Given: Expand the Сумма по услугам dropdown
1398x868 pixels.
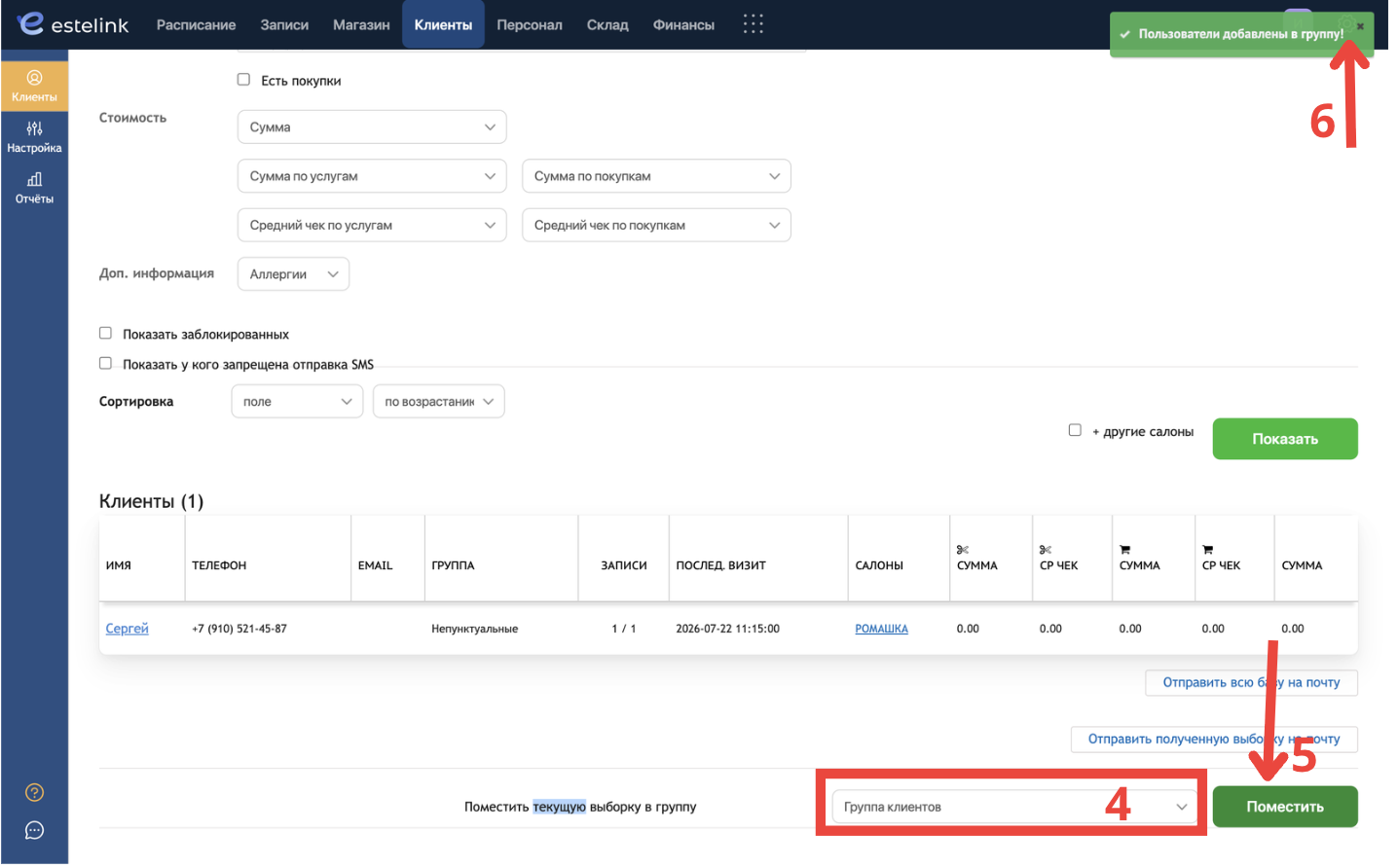Looking at the screenshot, I should click(372, 176).
